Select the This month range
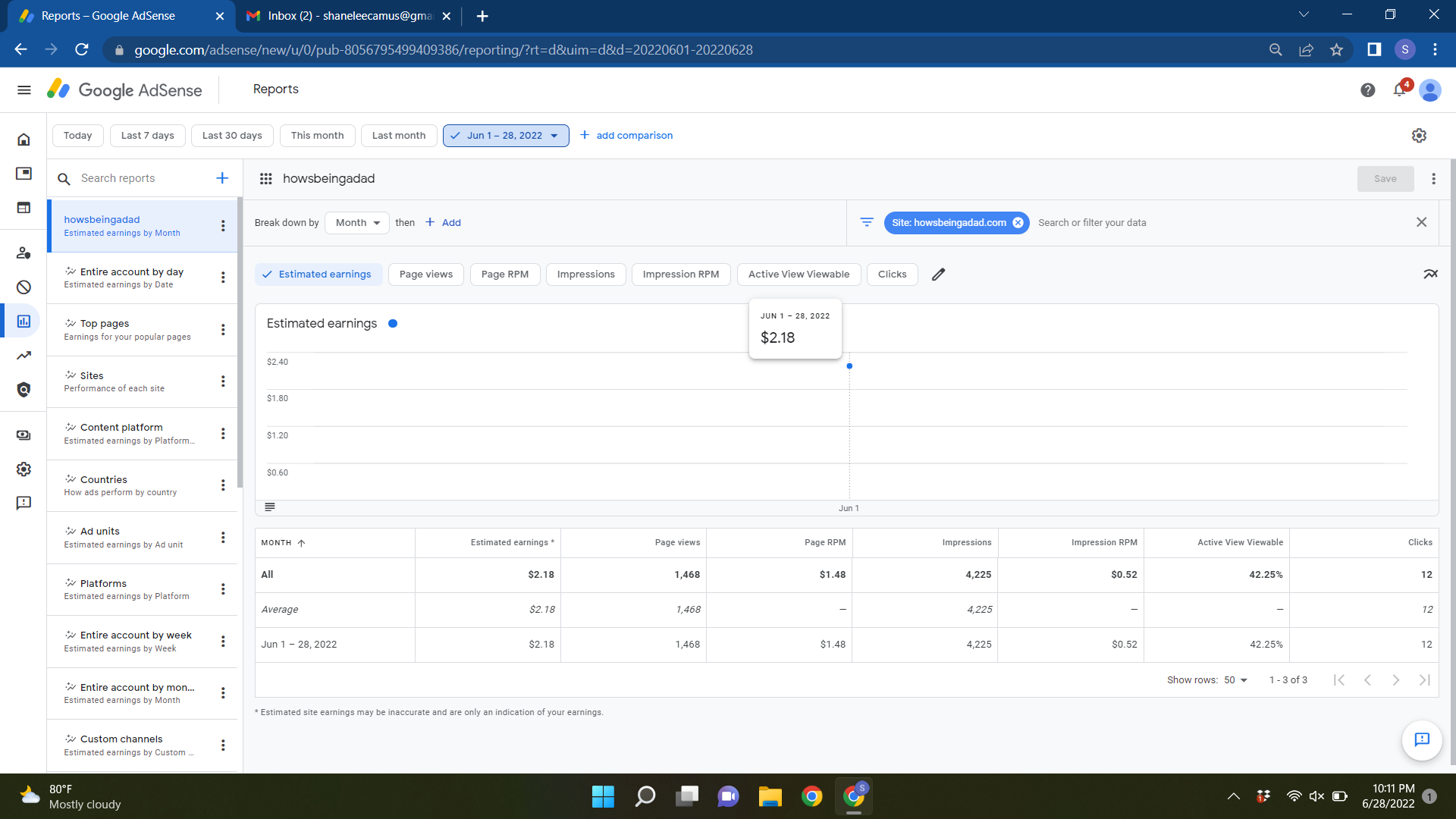This screenshot has width=1456, height=819. pyautogui.click(x=318, y=136)
